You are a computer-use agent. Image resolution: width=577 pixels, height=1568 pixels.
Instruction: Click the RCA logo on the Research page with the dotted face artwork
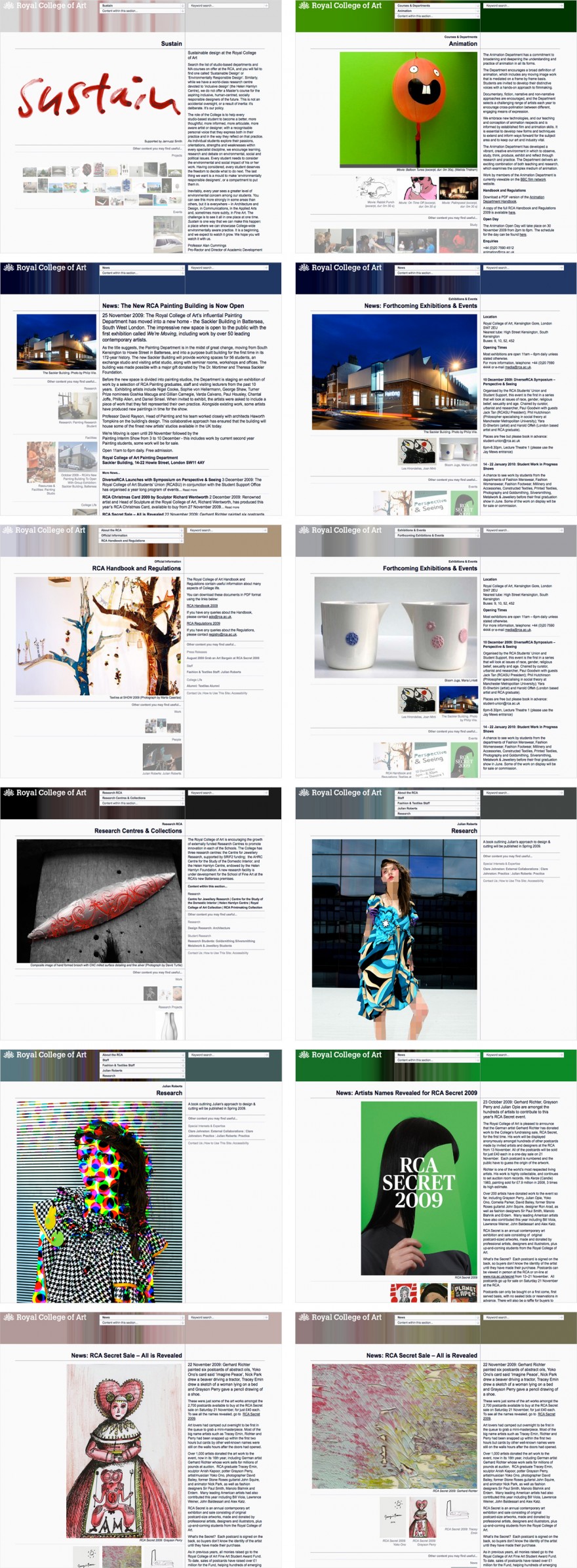[x=44, y=1054]
